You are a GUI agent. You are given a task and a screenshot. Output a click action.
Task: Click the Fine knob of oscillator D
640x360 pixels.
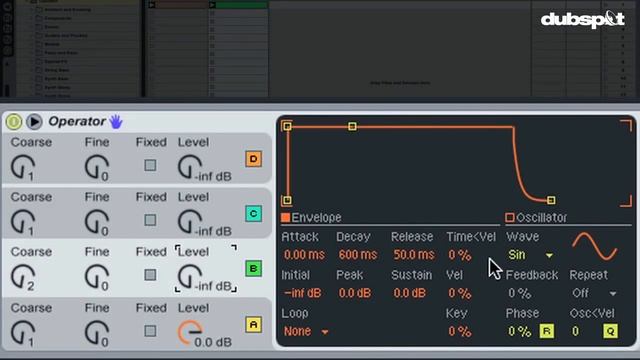point(97,167)
